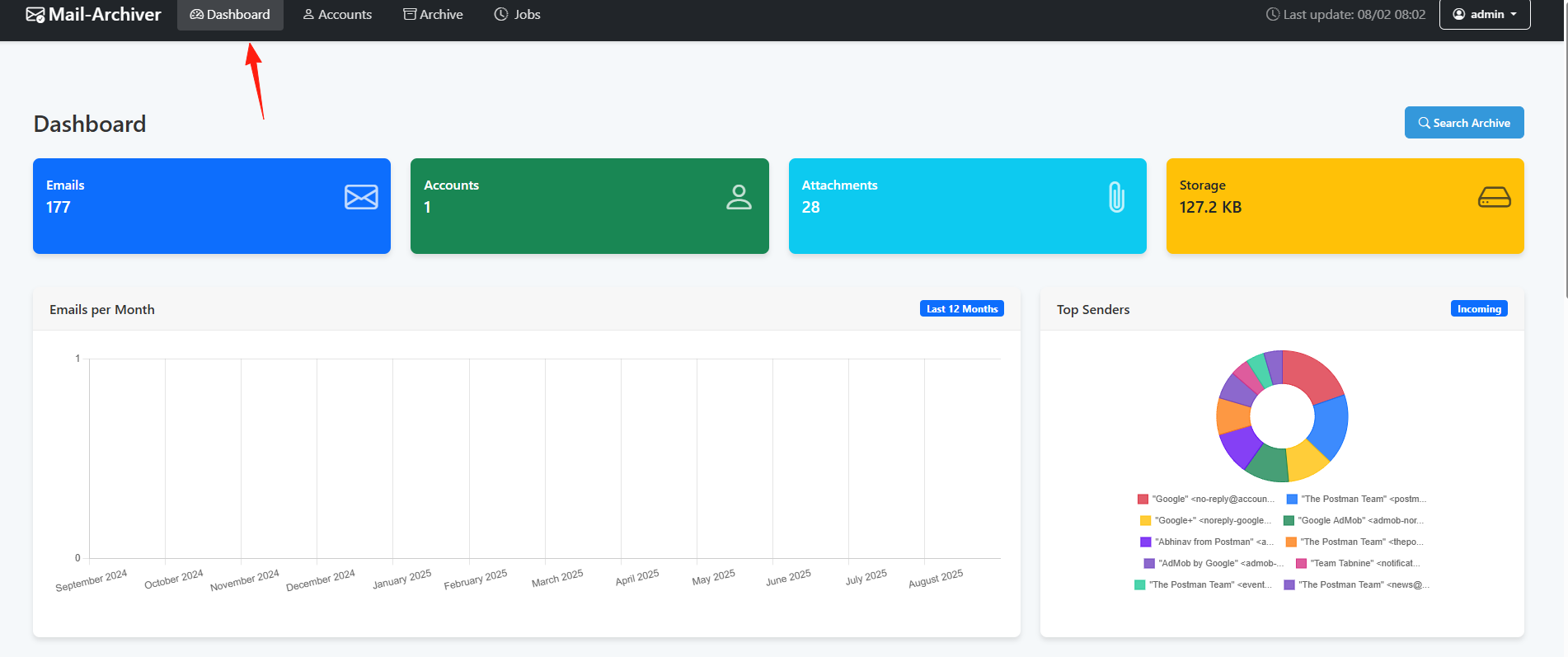The height and width of the screenshot is (657, 1568).
Task: Open the admin user dropdown menu
Action: [1485, 14]
